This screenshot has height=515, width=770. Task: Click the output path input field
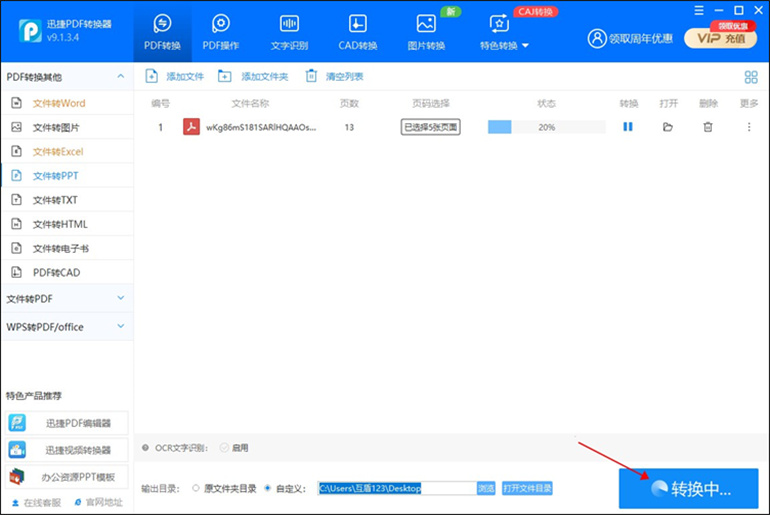(x=397, y=488)
